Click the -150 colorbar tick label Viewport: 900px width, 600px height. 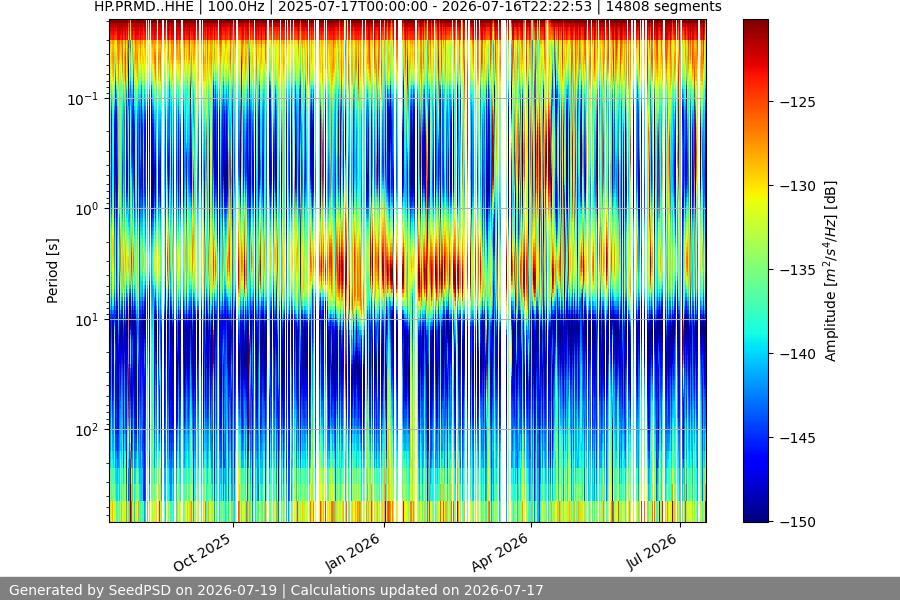[798, 522]
